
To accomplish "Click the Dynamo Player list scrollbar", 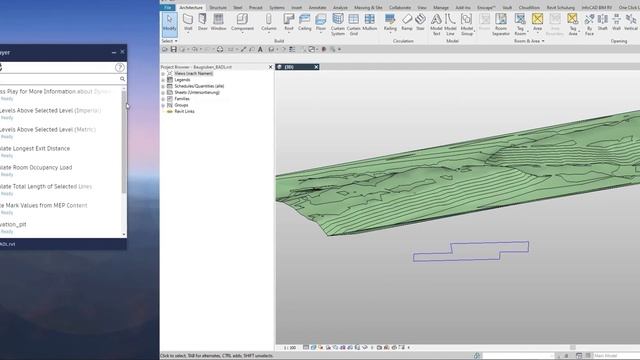I will pyautogui.click(x=124, y=141).
